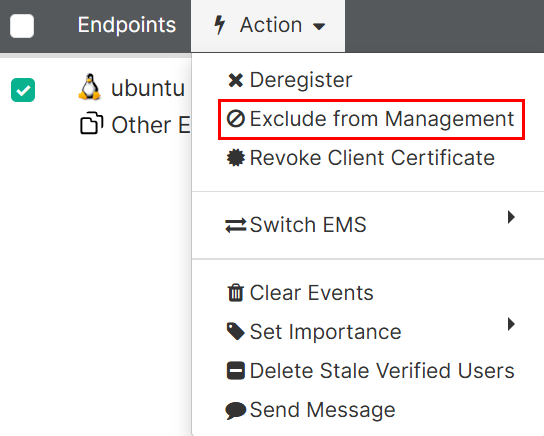This screenshot has width=544, height=436.
Task: Click the copy icon next to Other
Action: tap(92, 123)
